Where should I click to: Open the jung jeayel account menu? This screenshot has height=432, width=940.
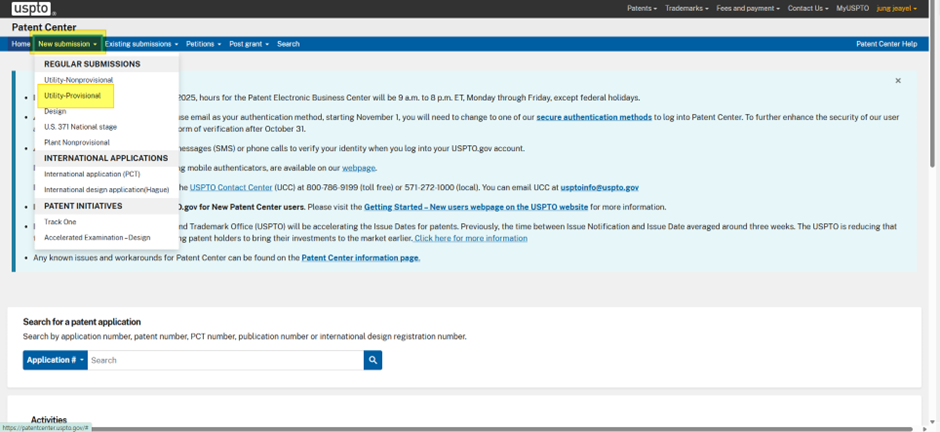click(x=897, y=8)
